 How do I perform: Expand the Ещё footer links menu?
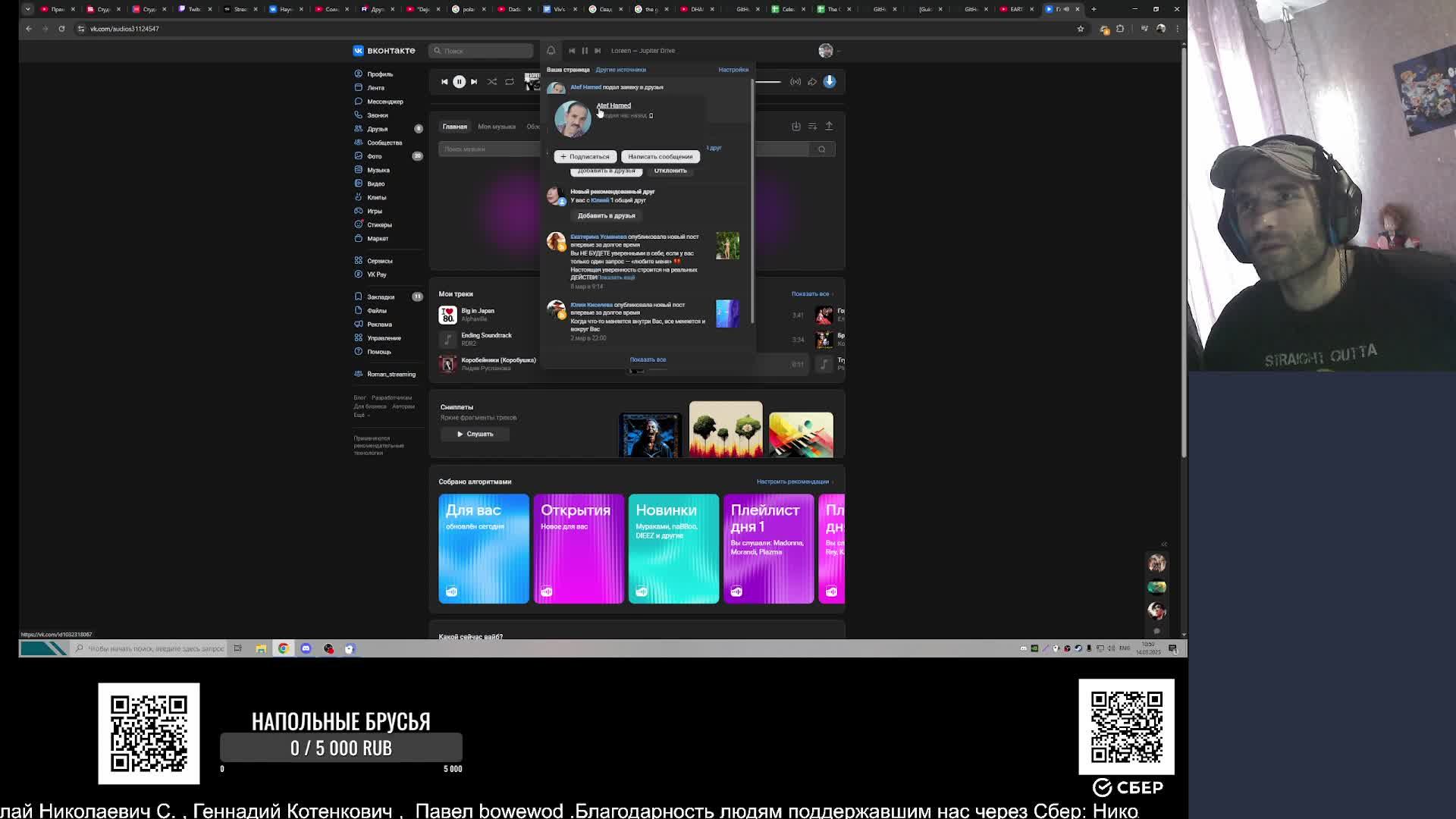[x=361, y=416]
